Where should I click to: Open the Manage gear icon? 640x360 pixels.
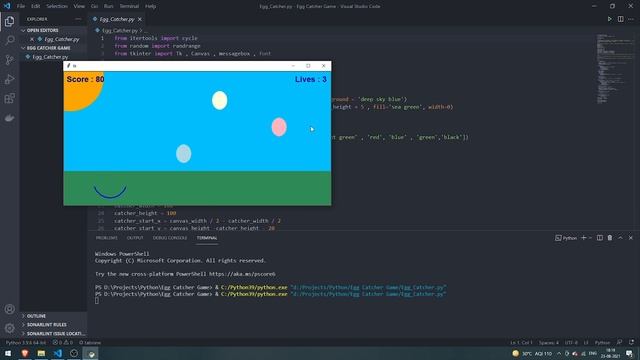pos(9,328)
